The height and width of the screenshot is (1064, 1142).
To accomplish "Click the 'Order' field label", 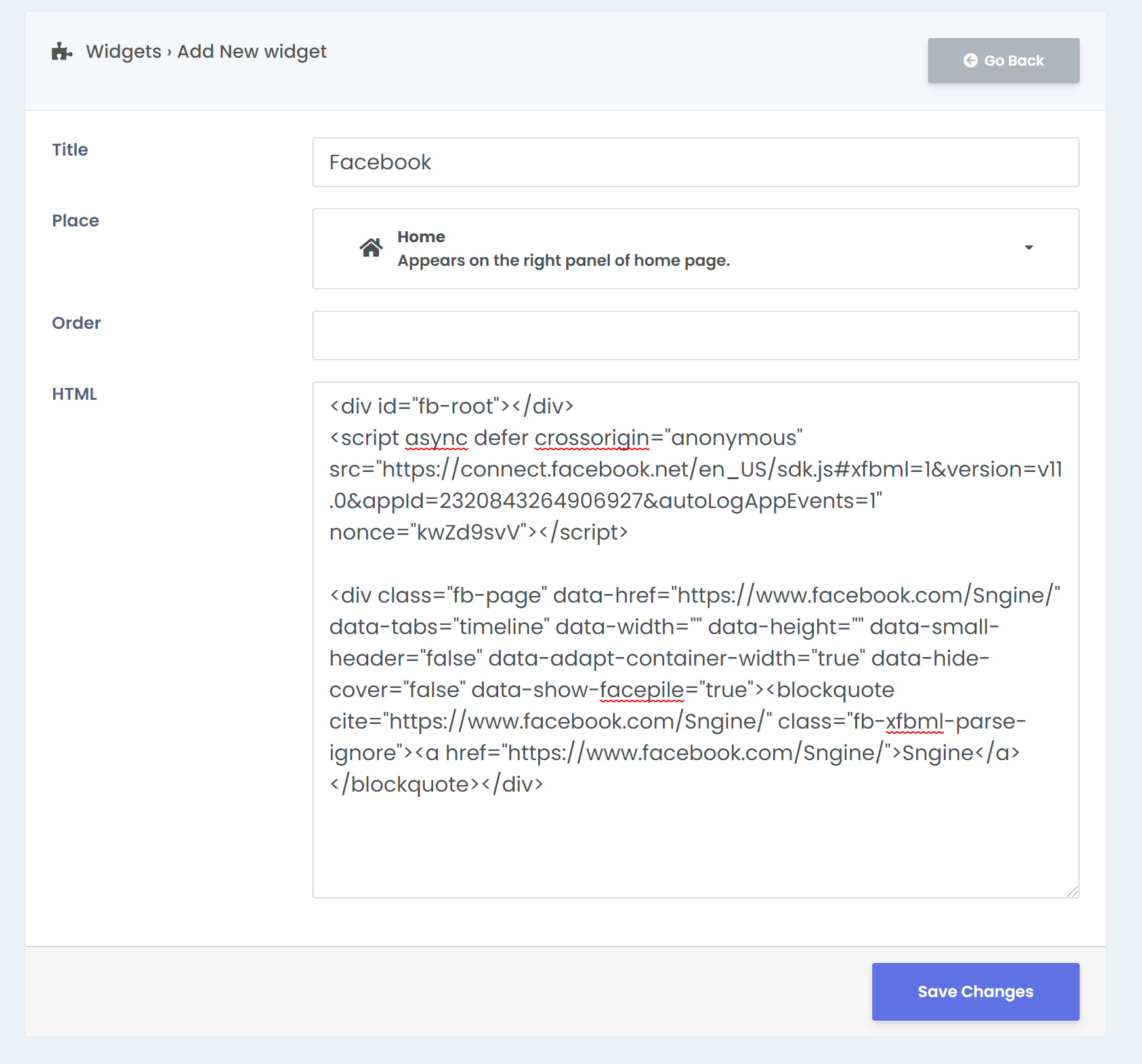I will (x=76, y=323).
